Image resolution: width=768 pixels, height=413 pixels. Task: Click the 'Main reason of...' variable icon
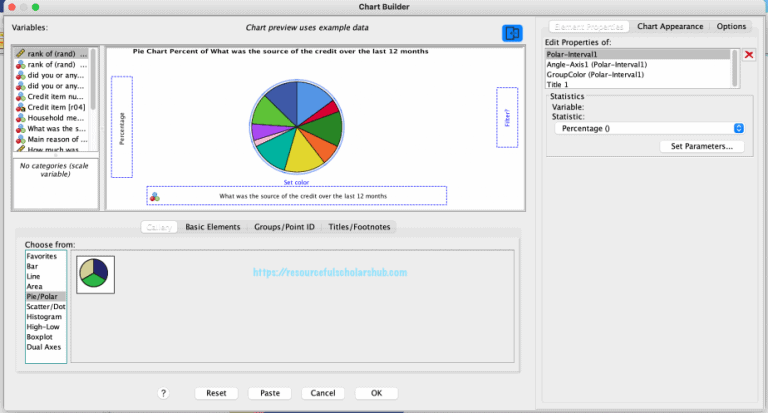coord(20,141)
